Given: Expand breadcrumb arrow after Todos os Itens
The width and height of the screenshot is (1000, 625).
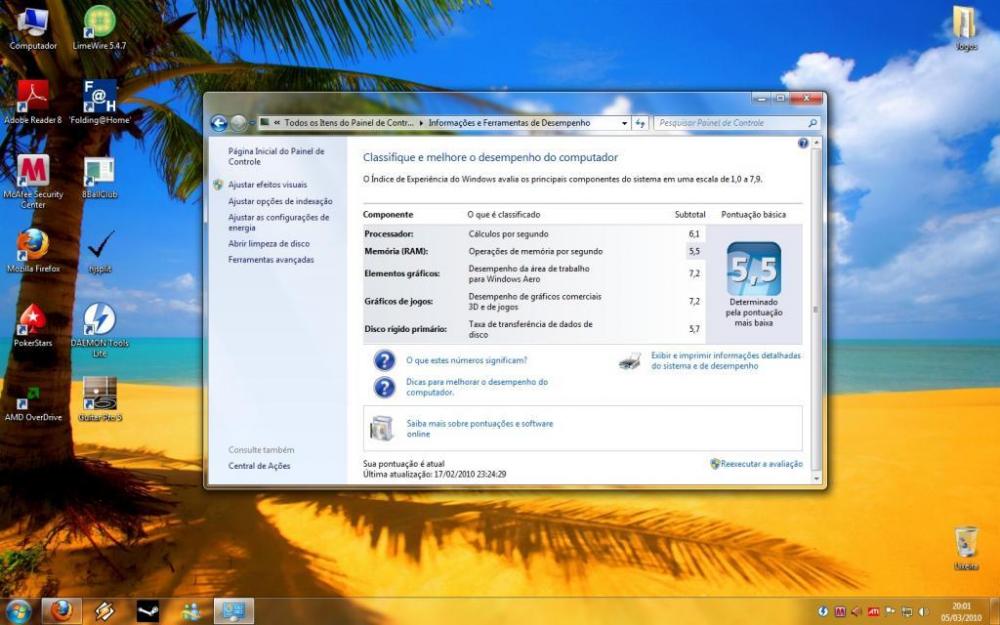Looking at the screenshot, I should click(x=421, y=123).
